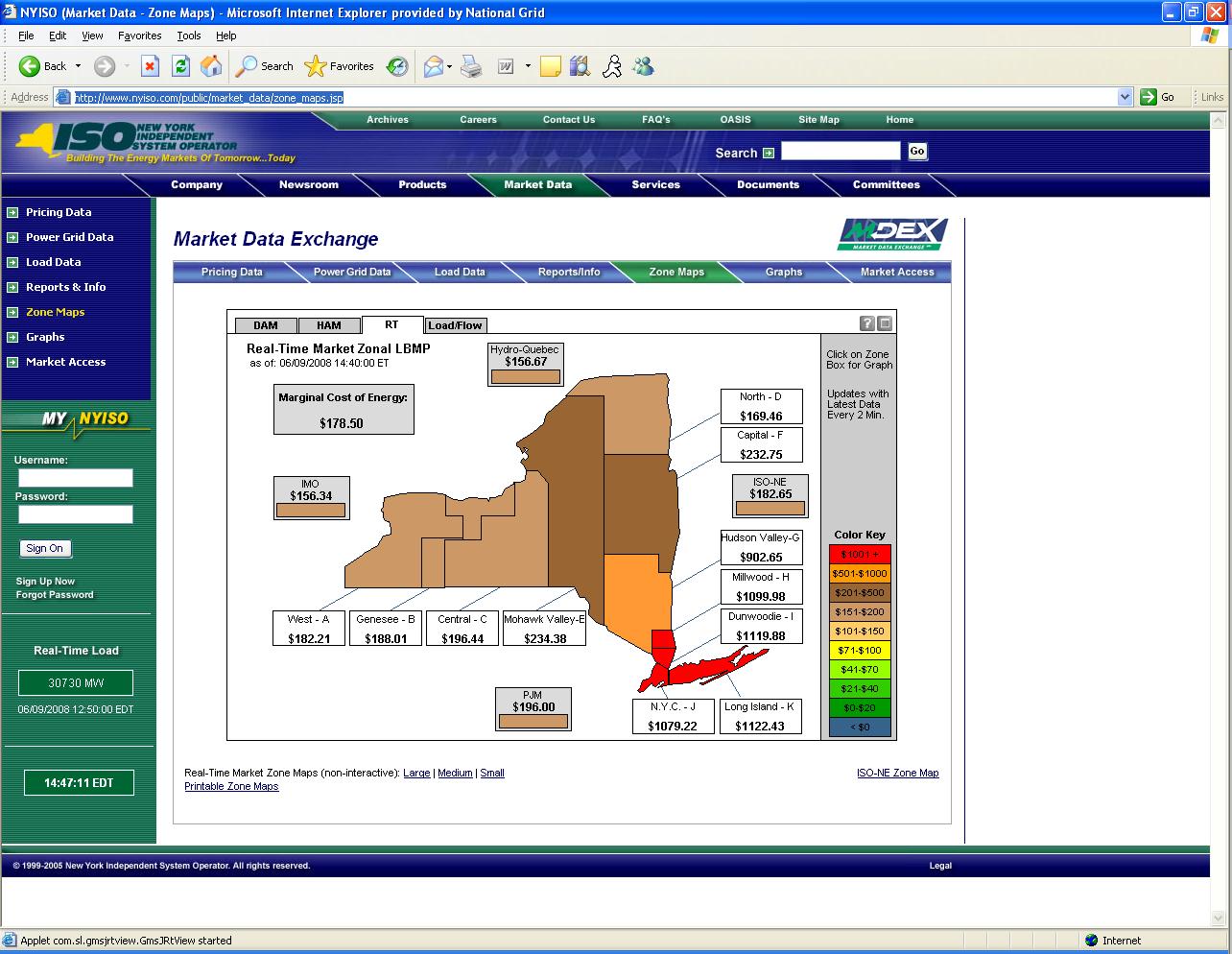Open Load Data in left sidebar
Screen dimensions: 1232x954
(x=53, y=262)
